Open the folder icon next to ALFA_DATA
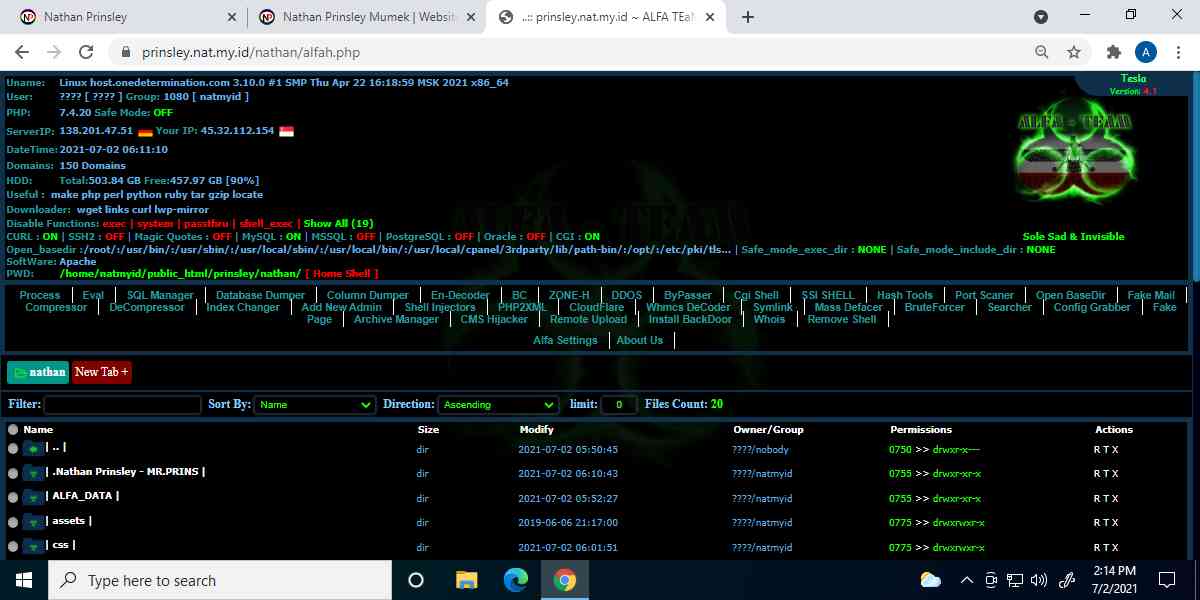 click(x=33, y=497)
